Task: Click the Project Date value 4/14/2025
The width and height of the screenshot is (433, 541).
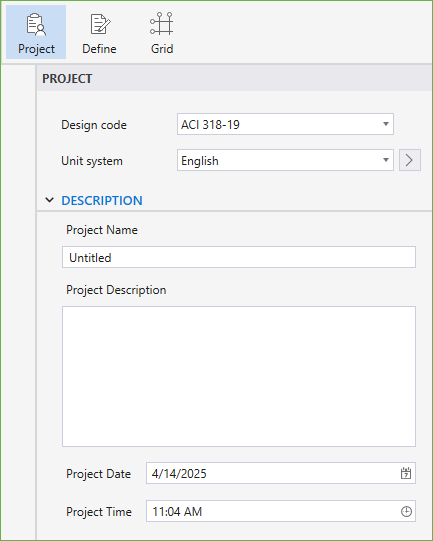Action: pos(179,474)
